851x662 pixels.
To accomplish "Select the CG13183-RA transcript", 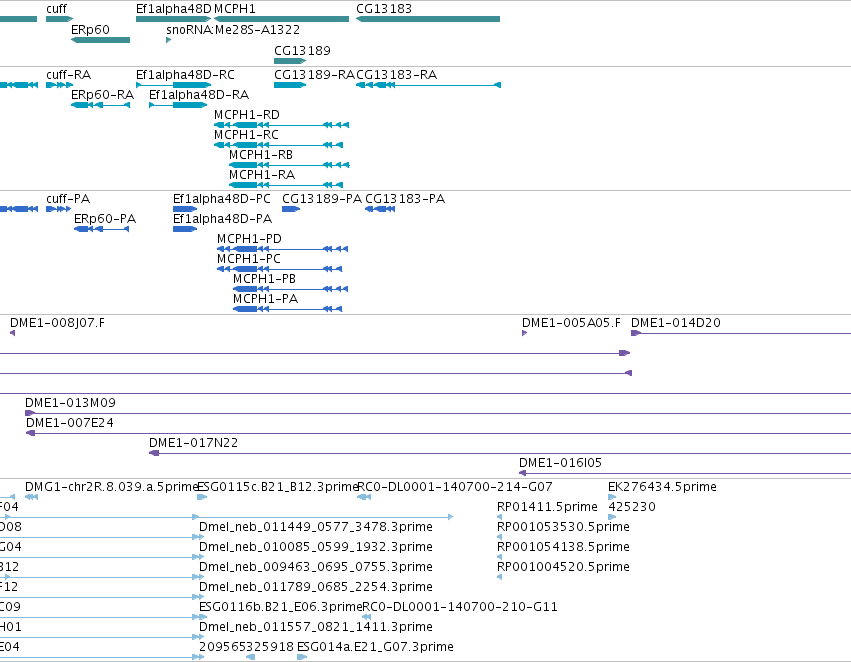I will click(x=428, y=85).
